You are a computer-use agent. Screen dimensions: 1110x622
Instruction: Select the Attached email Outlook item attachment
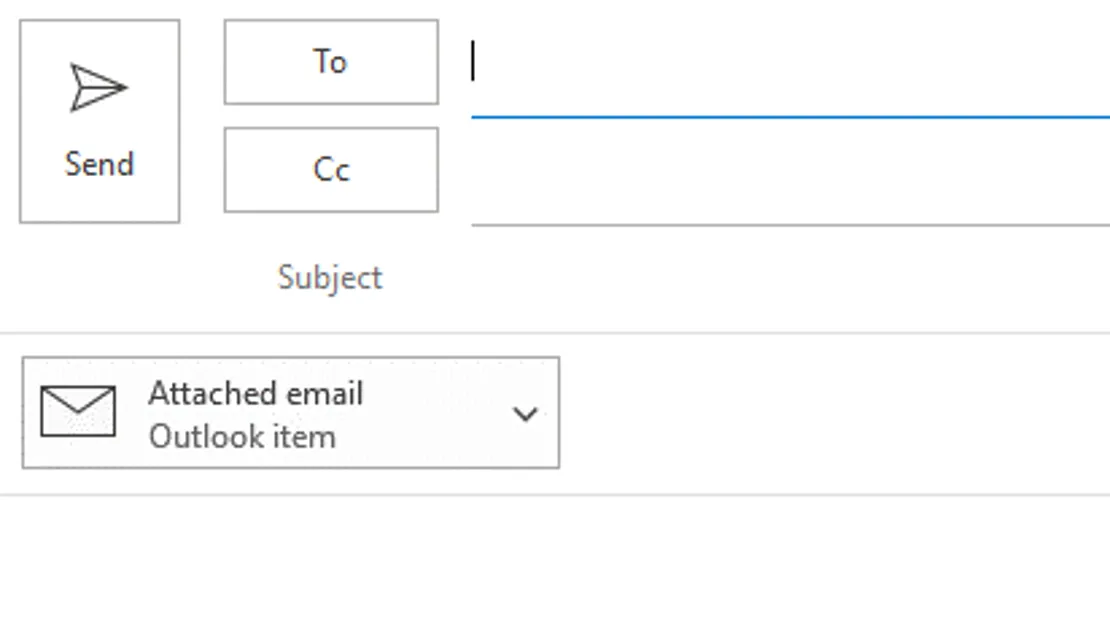[x=290, y=413]
